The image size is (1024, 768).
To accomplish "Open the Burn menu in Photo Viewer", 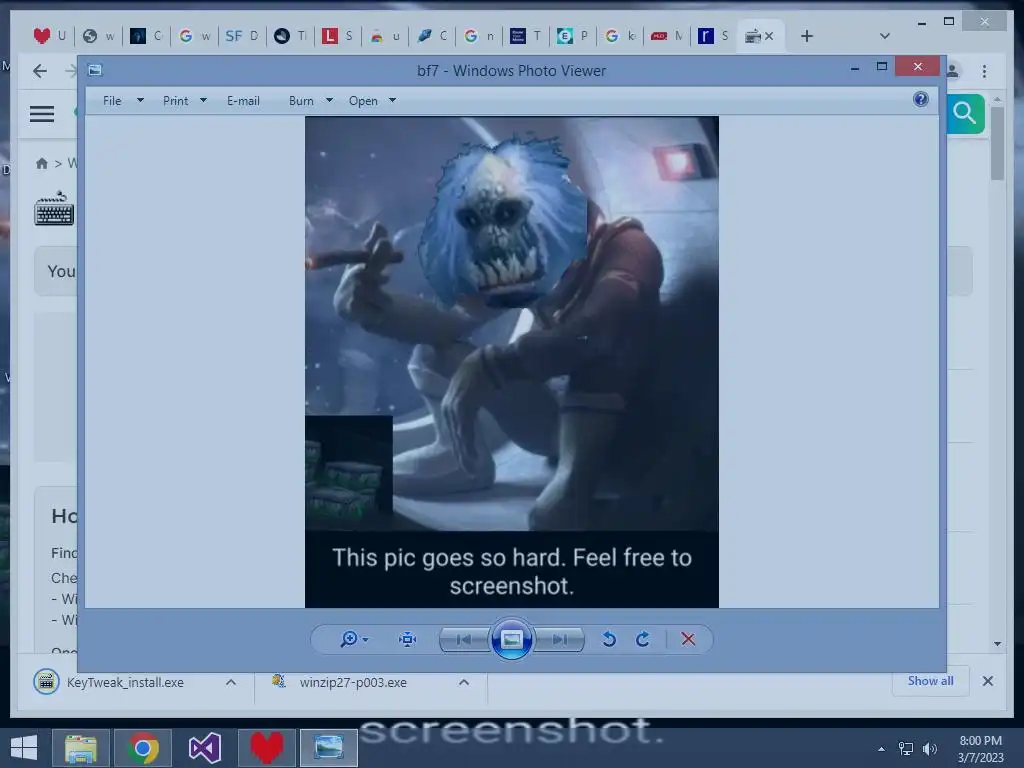I will (x=301, y=101).
